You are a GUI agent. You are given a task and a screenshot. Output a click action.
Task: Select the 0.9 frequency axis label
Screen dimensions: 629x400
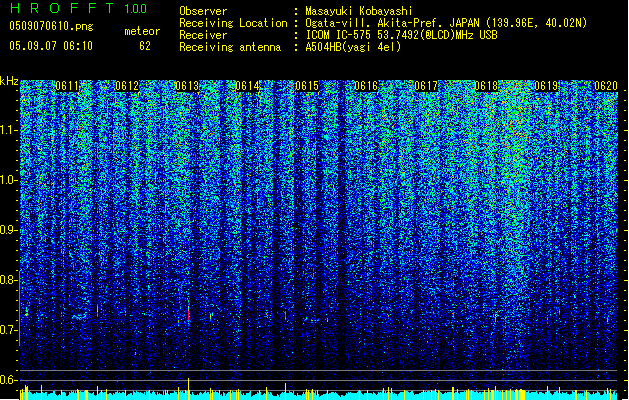point(9,230)
